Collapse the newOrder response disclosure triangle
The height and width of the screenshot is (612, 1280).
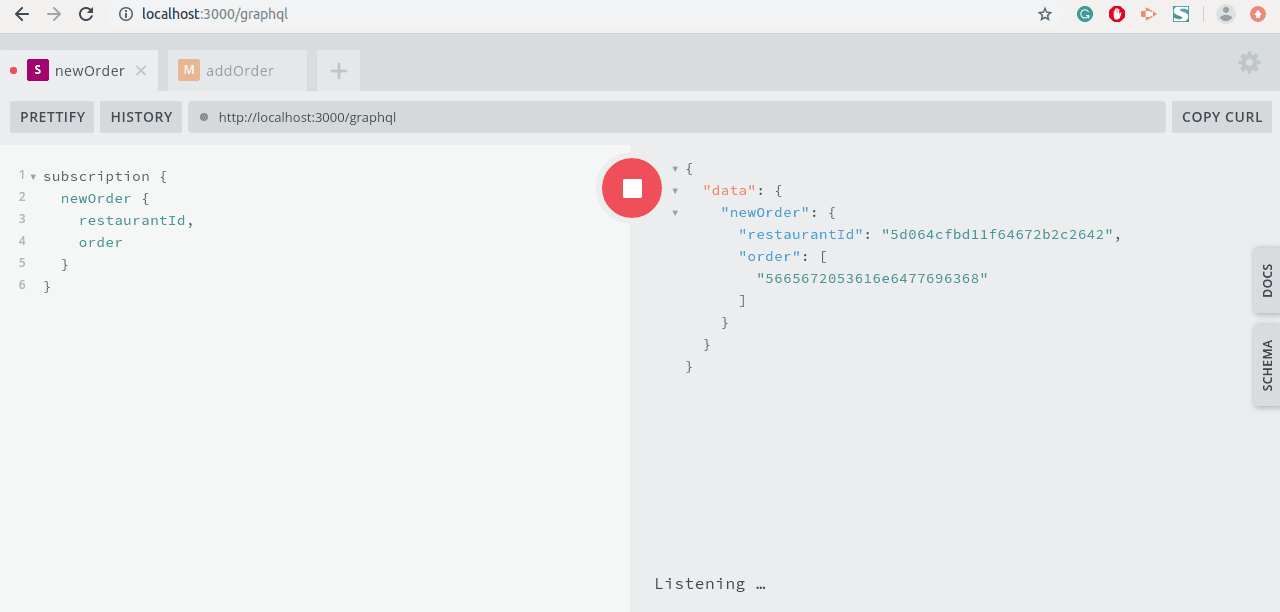675,212
